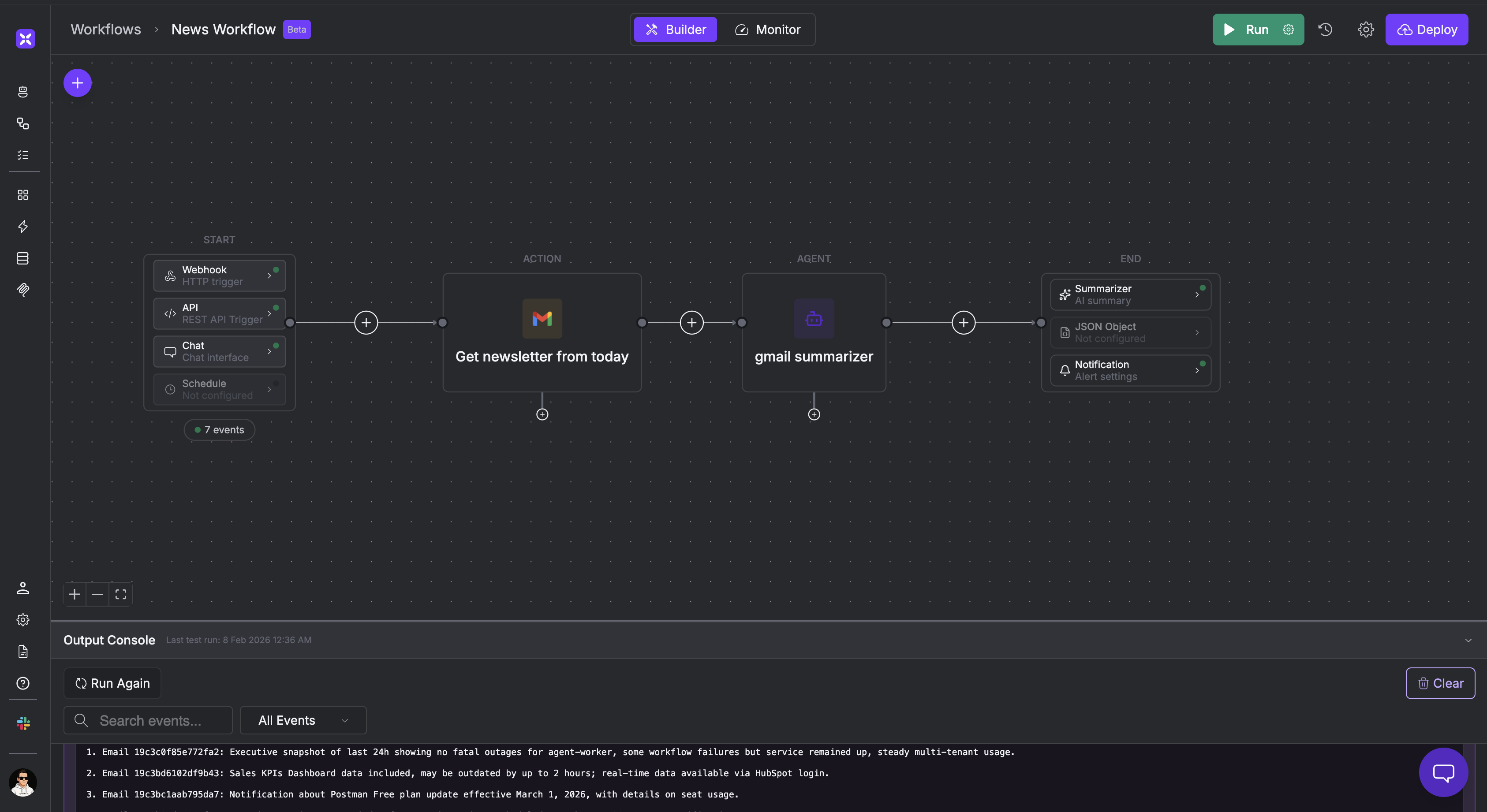Image resolution: width=1487 pixels, height=812 pixels.
Task: Click the Gmail icon in action node
Action: pyautogui.click(x=542, y=319)
